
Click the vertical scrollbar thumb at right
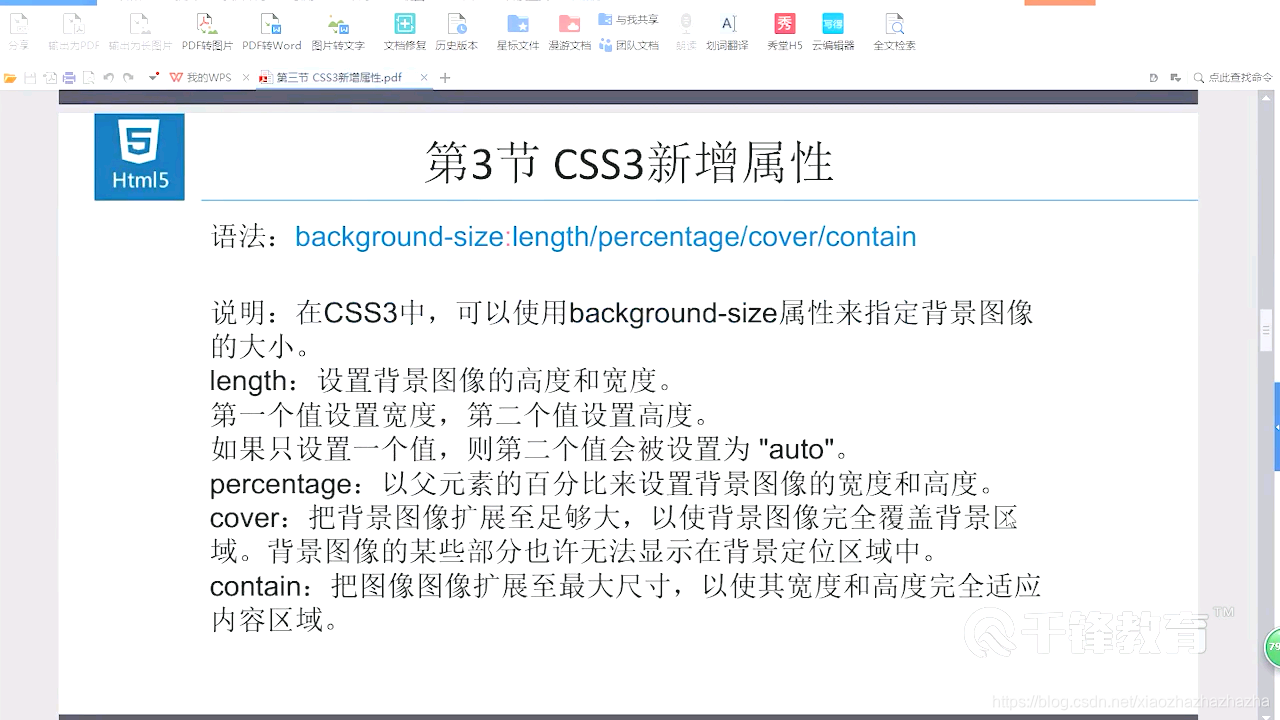[1266, 330]
